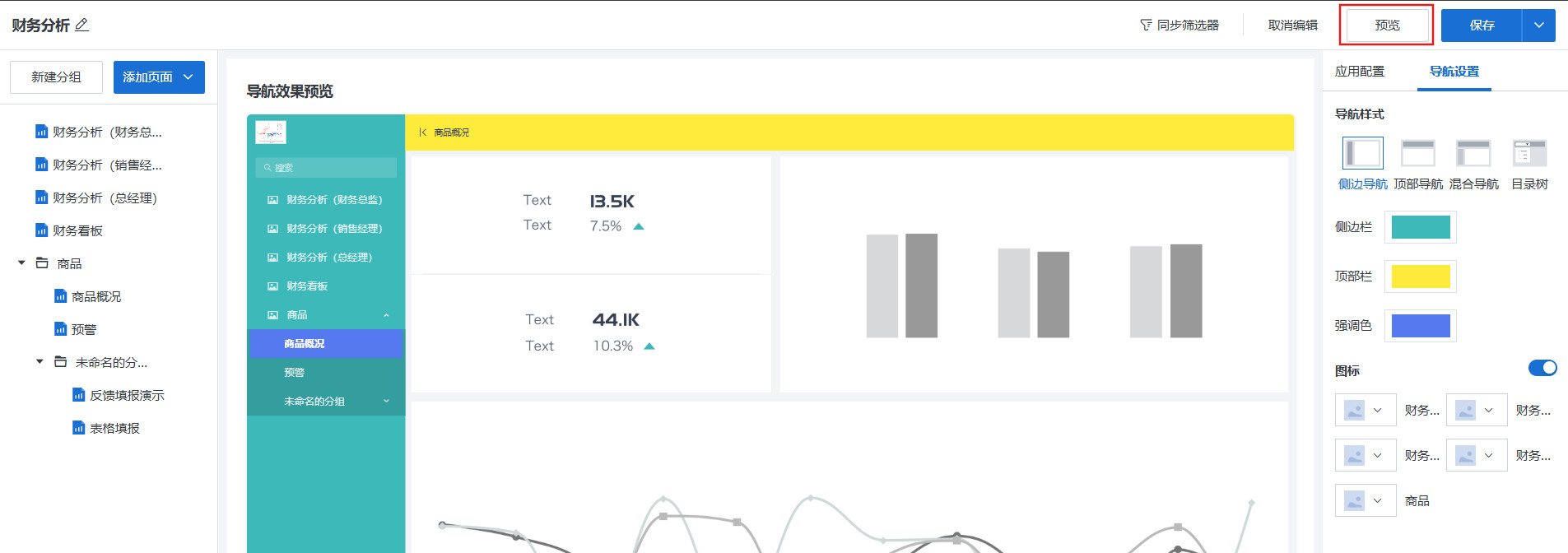Click the 新建分组 button
The height and width of the screenshot is (553, 1568).
click(x=56, y=77)
